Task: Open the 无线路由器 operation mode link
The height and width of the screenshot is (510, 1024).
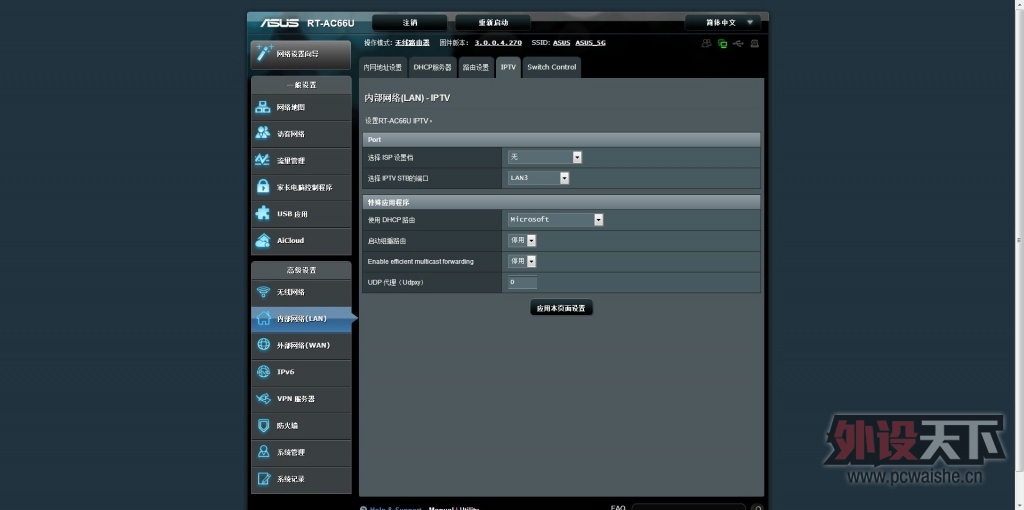Action: [412, 43]
